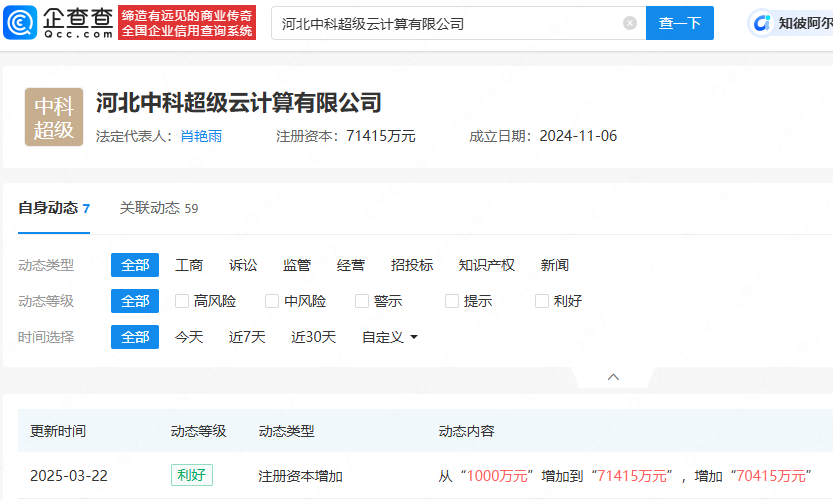Click the 查一下 search button
The image size is (833, 500).
click(x=679, y=23)
